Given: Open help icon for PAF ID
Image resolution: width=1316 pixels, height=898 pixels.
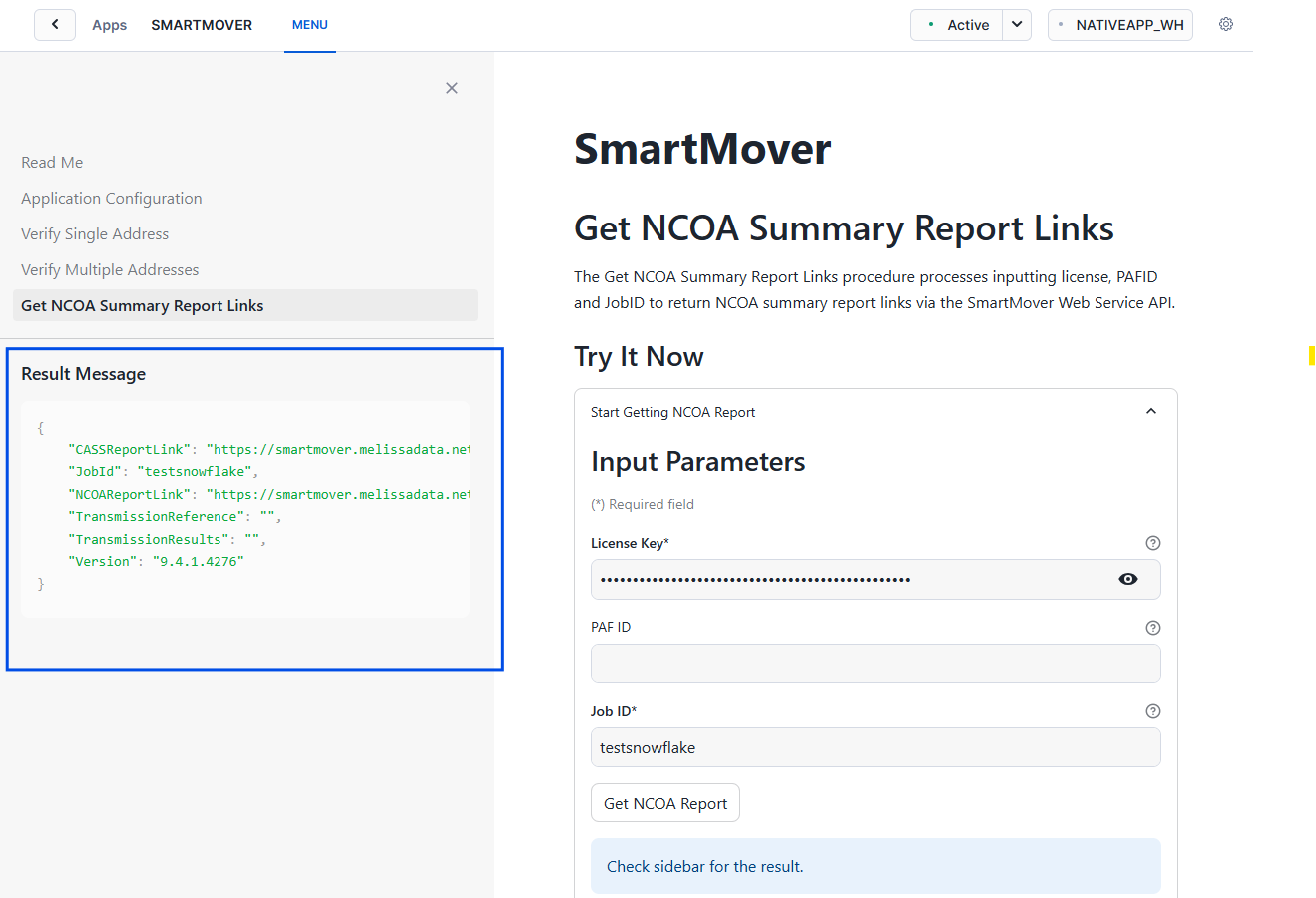Looking at the screenshot, I should (x=1153, y=628).
